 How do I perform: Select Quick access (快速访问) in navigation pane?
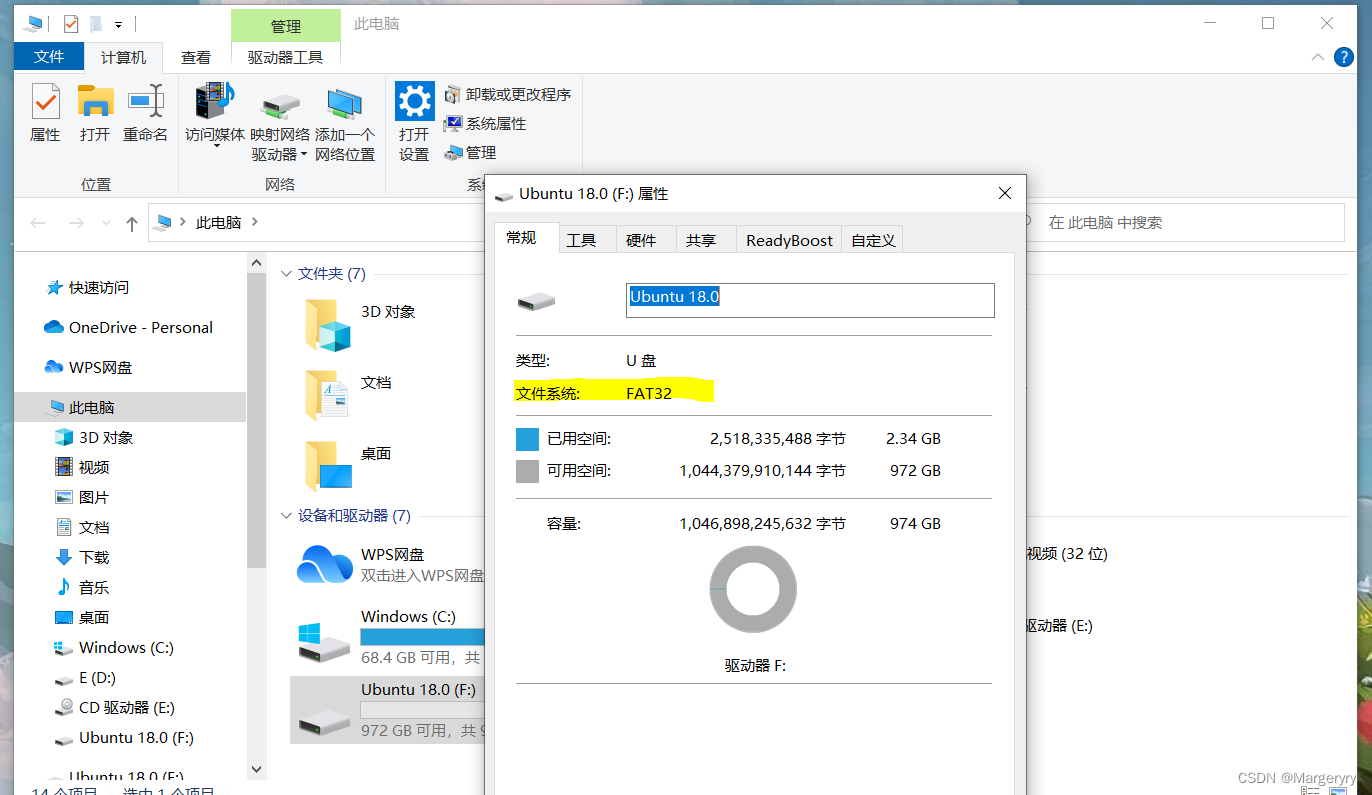98,287
